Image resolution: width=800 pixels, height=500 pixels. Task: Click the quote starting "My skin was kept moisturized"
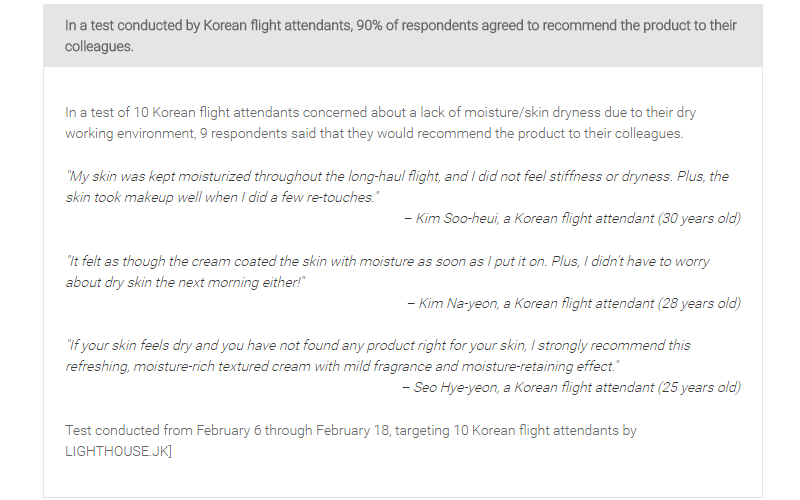tap(396, 186)
